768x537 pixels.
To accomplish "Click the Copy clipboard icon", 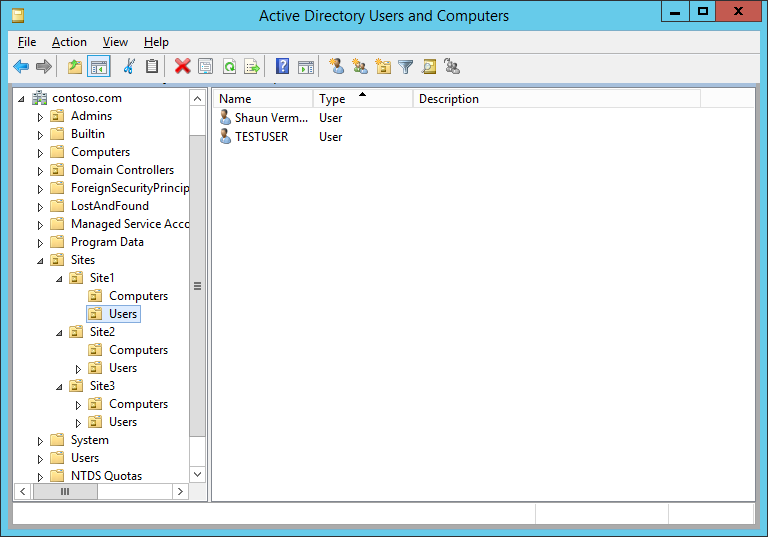I will tap(152, 66).
